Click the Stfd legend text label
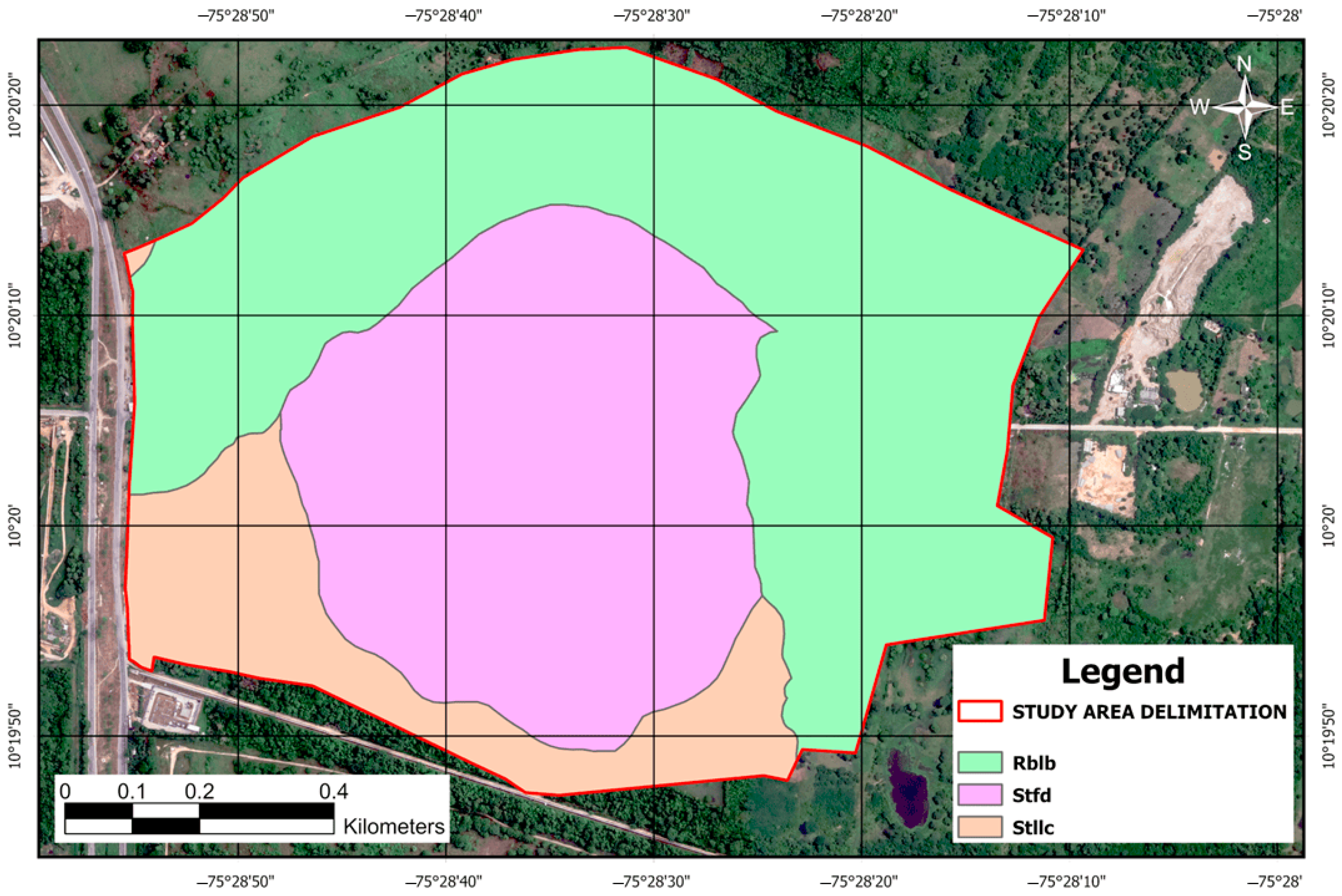Image resolution: width=1342 pixels, height=896 pixels. 1032,796
